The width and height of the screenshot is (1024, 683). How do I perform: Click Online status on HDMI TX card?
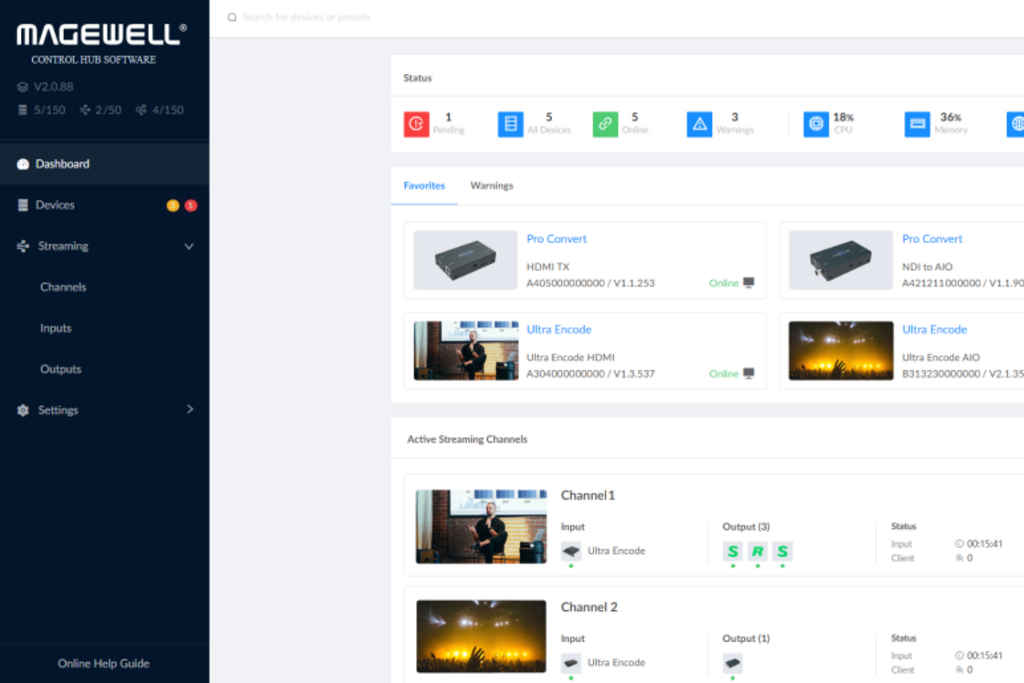tap(724, 283)
